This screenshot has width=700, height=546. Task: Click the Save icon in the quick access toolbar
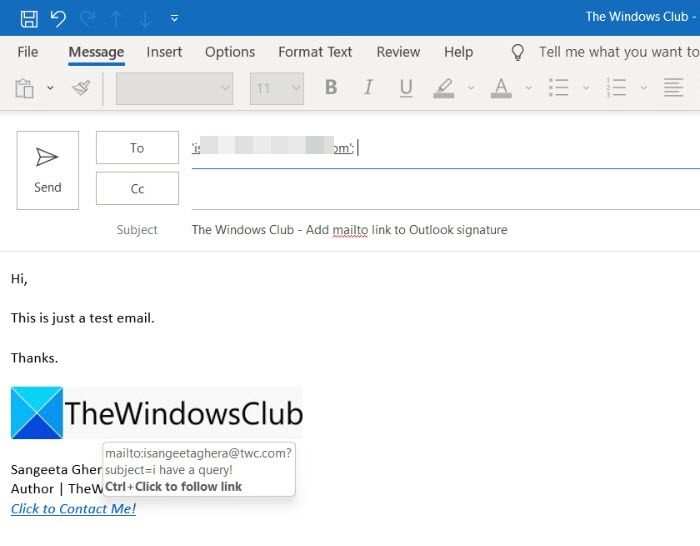29,19
